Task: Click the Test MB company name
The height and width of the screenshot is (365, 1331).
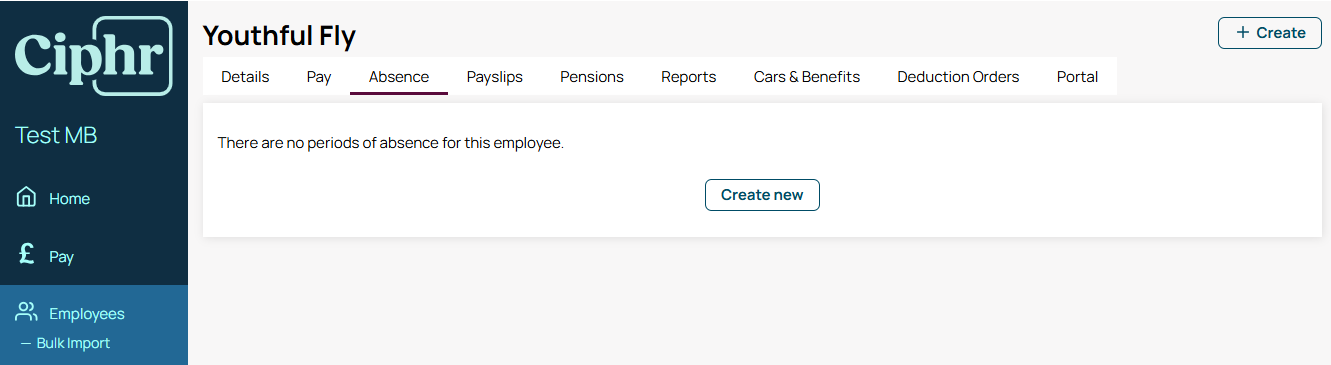Action: [56, 136]
